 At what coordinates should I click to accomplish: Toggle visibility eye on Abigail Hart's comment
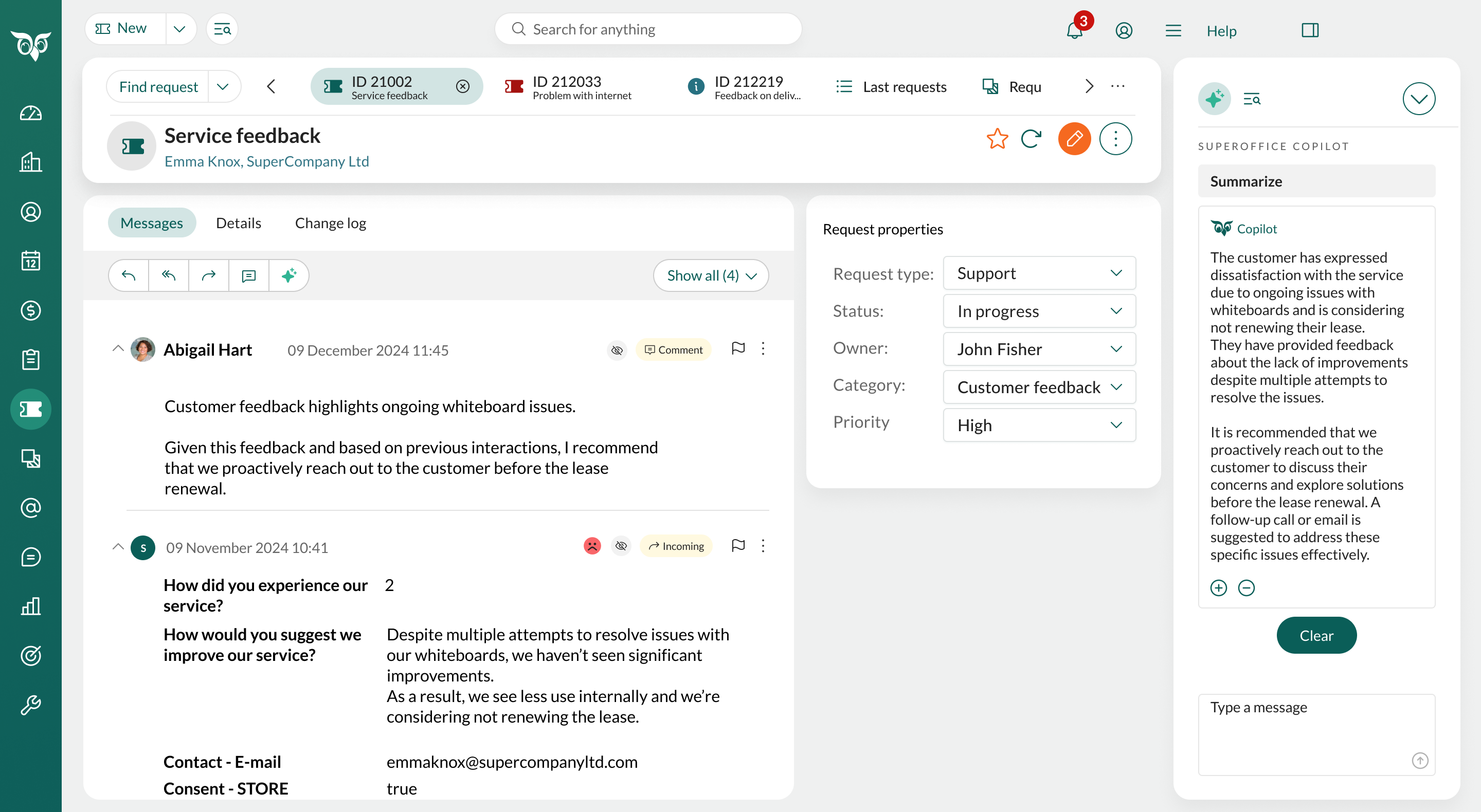click(617, 350)
